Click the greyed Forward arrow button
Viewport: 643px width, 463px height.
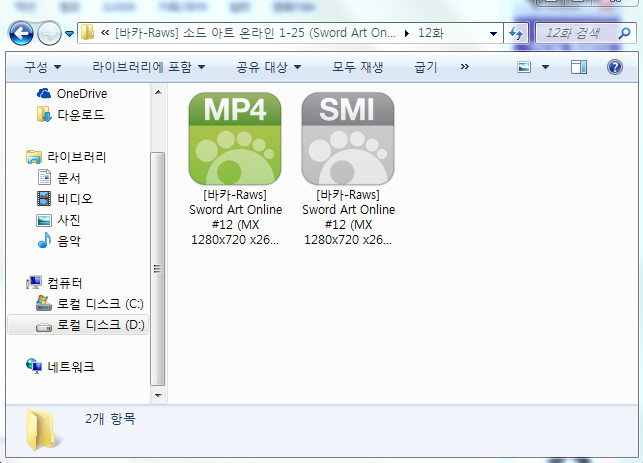tap(49, 33)
